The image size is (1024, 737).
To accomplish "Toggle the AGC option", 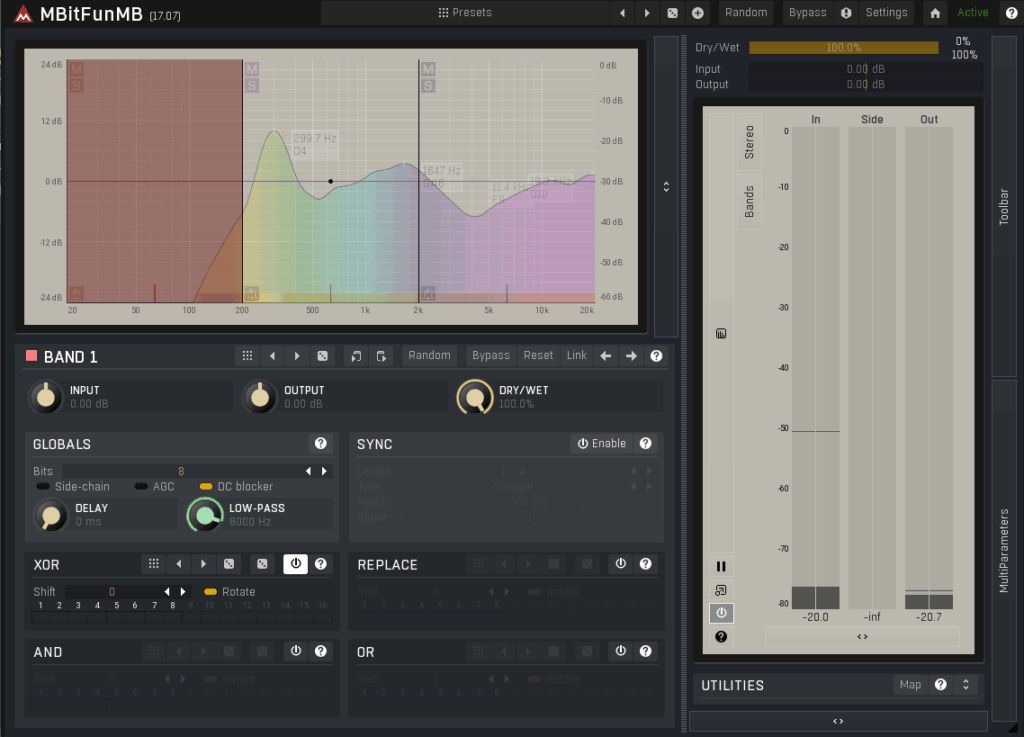I will coord(142,487).
